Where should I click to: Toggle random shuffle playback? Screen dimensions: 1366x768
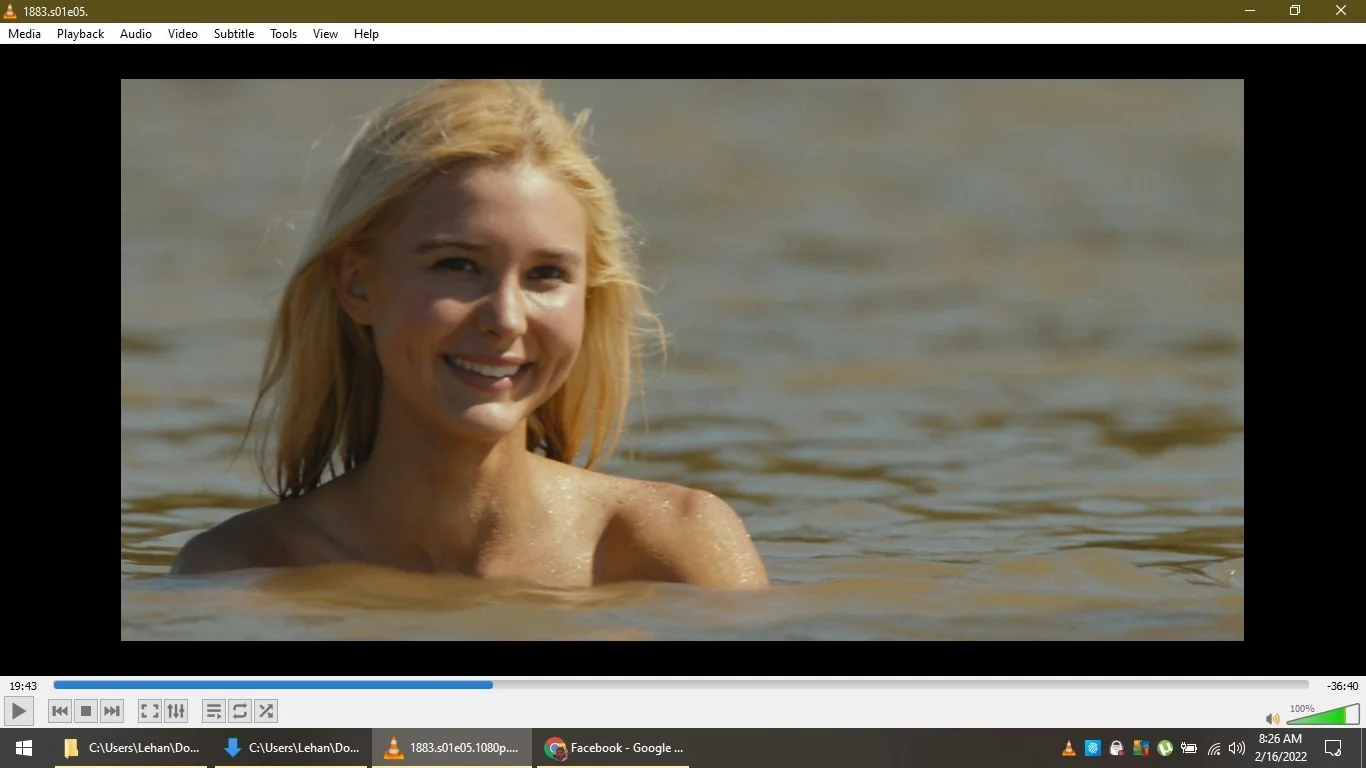(x=266, y=711)
